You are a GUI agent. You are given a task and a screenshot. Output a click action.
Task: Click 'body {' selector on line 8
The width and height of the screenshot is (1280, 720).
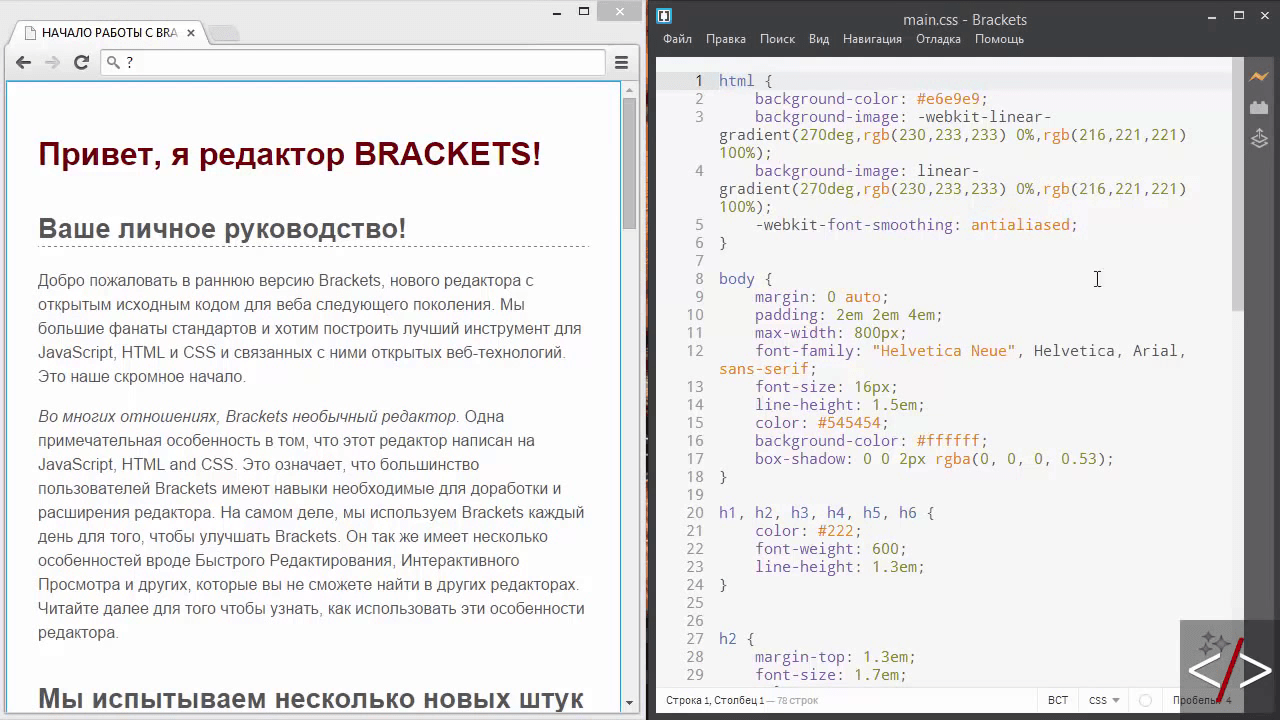coord(746,279)
